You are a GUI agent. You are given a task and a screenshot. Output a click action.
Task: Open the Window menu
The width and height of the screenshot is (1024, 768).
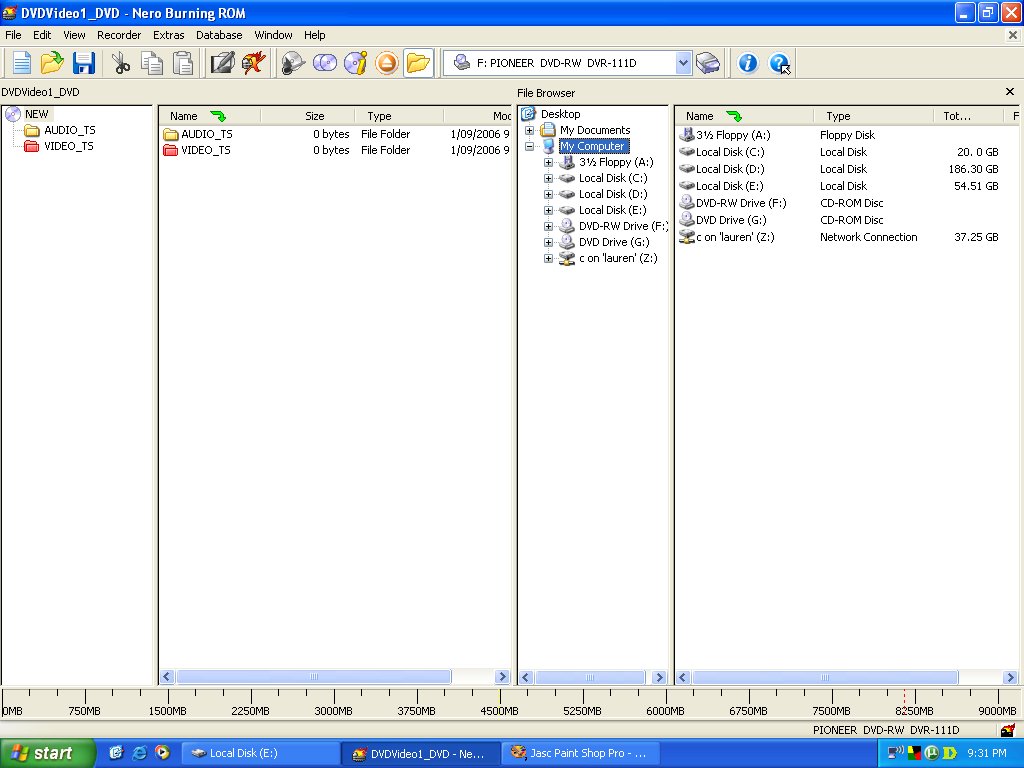click(273, 35)
